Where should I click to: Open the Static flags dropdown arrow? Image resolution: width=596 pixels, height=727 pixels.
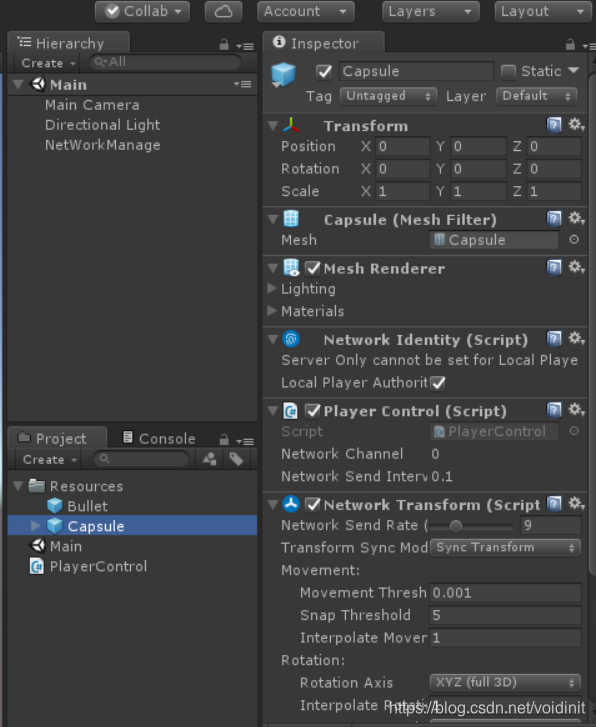coord(574,70)
